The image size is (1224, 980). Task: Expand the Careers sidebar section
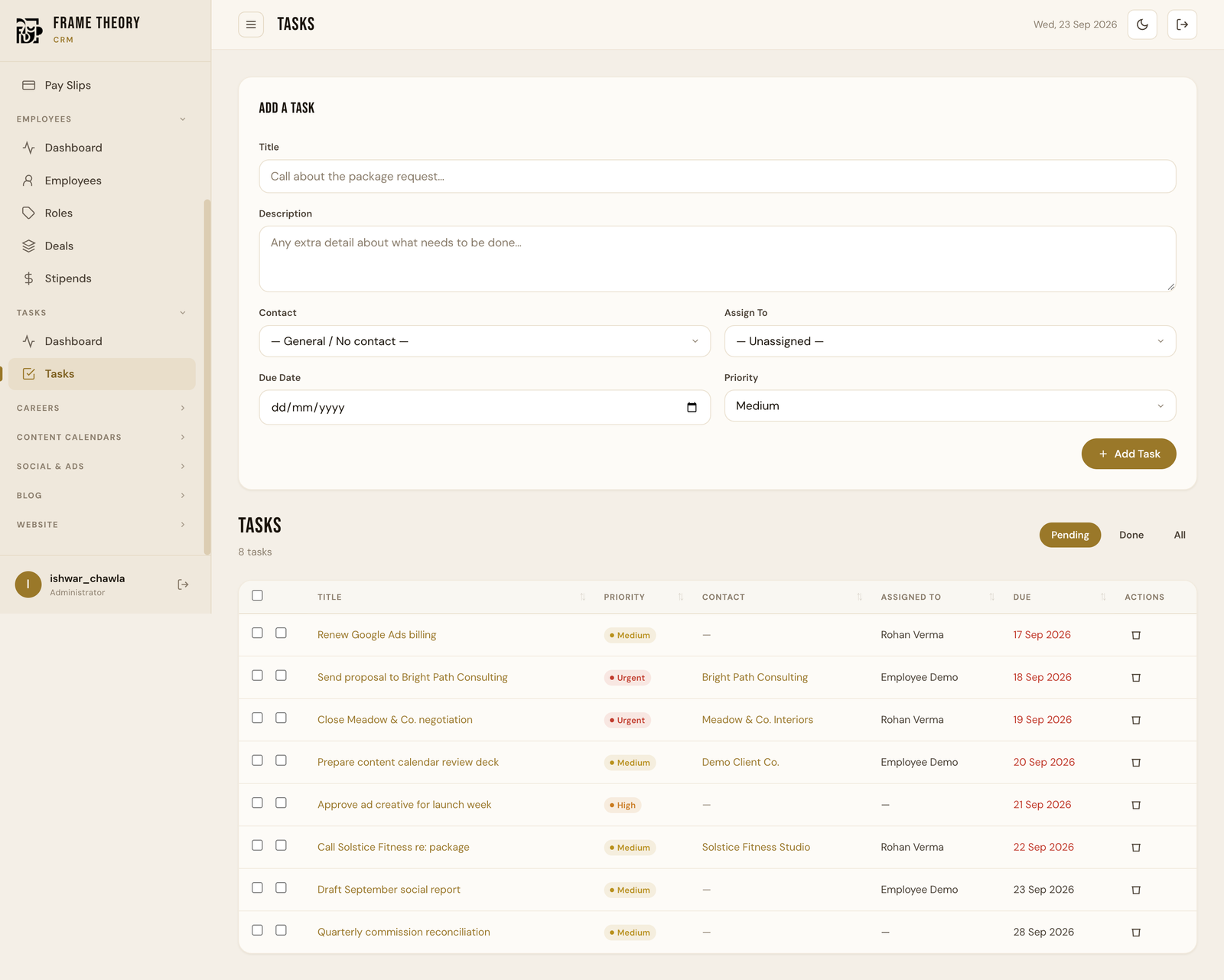click(x=102, y=409)
